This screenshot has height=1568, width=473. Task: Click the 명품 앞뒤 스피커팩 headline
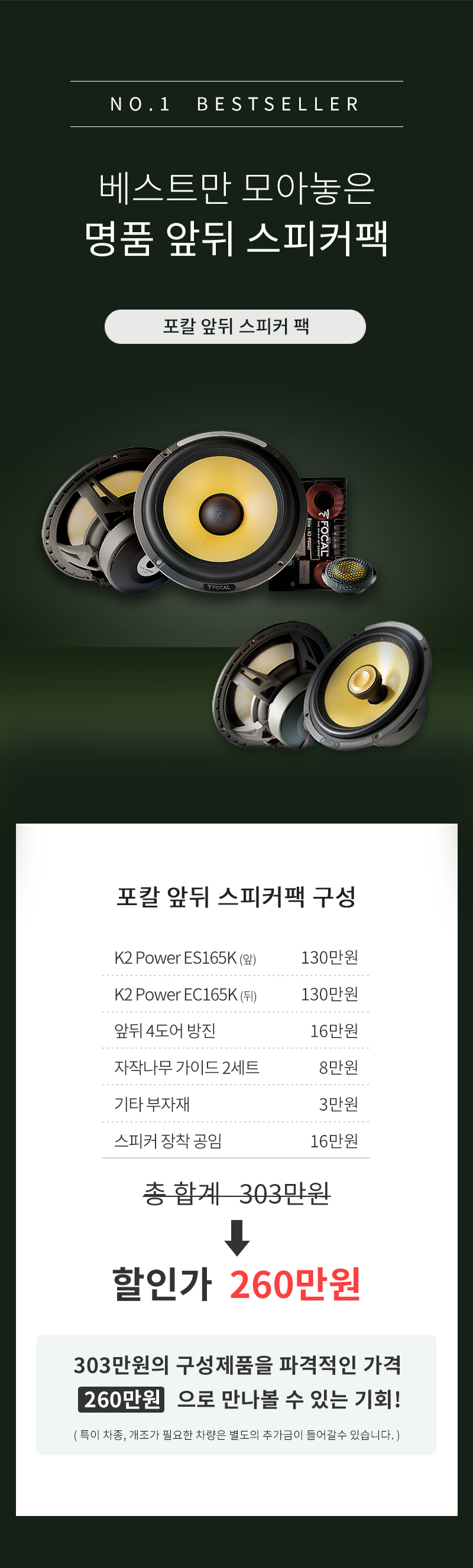[x=236, y=238]
